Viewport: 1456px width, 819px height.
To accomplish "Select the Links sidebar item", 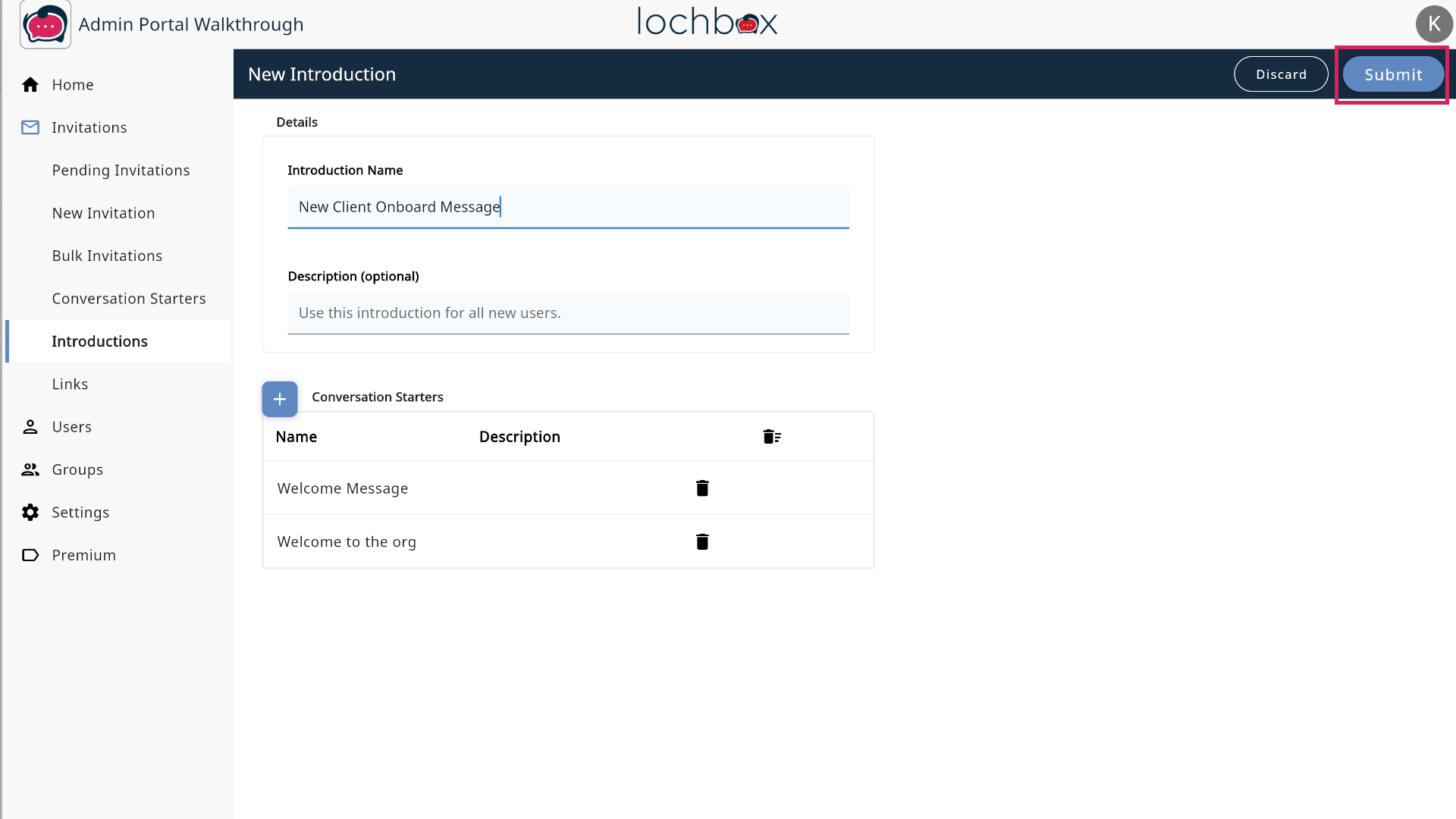I will click(70, 384).
